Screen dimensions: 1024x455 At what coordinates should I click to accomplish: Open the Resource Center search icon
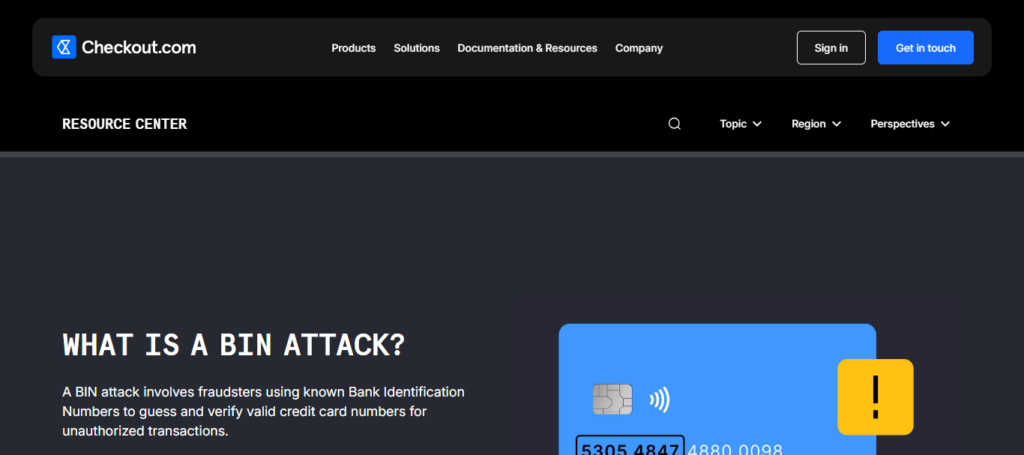[x=675, y=123]
